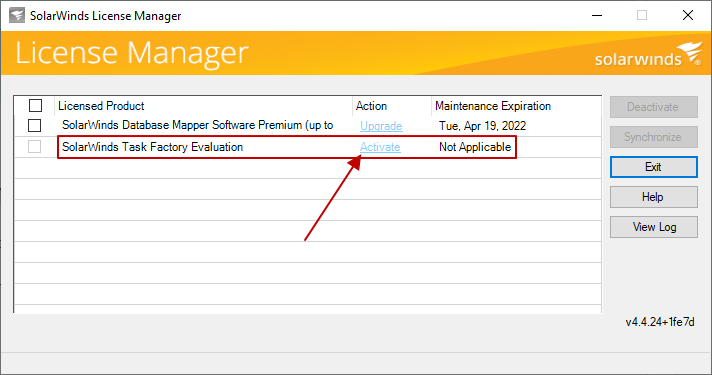Click the Tue, Apr 19, 2022 expiration cell
This screenshot has width=712, height=375.
pyautogui.click(x=482, y=126)
